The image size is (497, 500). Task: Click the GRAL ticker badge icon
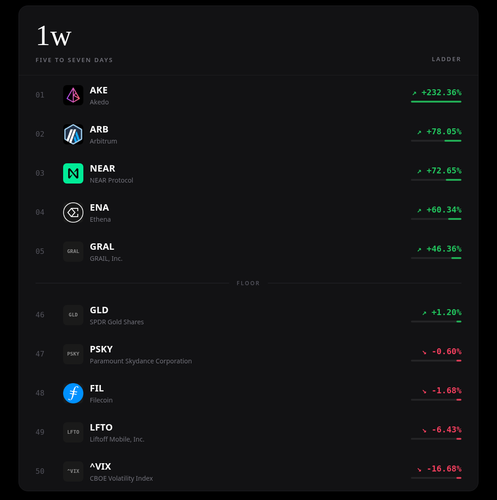click(x=73, y=251)
